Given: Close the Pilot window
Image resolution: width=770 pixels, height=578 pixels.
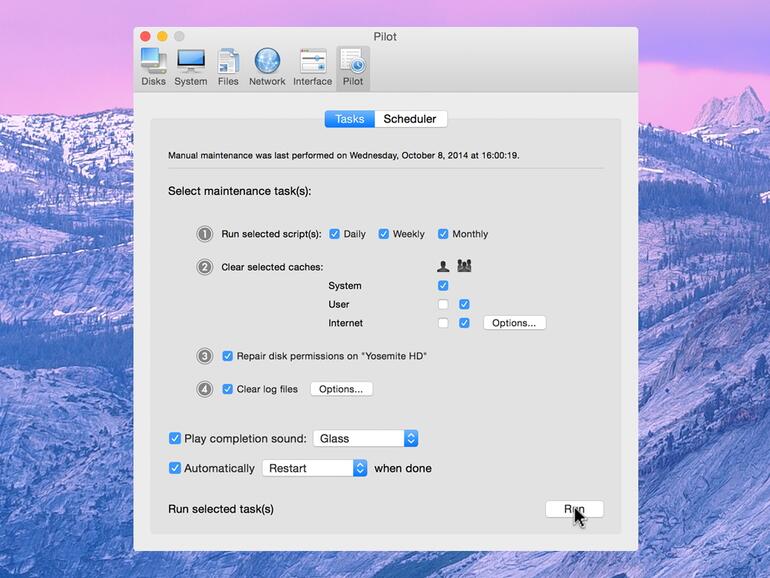Looking at the screenshot, I should coord(145,36).
